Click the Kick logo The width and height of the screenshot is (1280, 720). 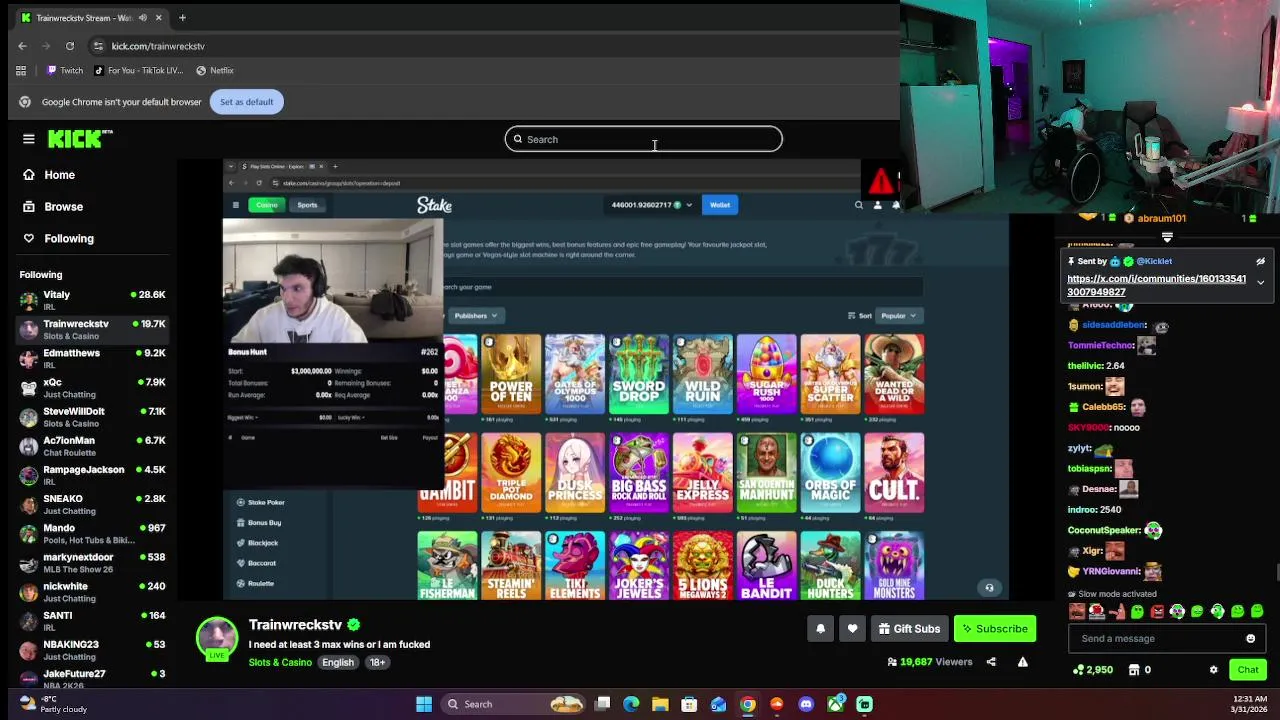tap(80, 139)
